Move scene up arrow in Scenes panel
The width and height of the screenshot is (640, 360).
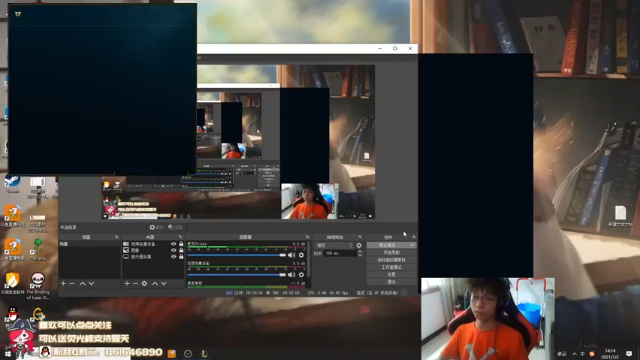[x=82, y=283]
